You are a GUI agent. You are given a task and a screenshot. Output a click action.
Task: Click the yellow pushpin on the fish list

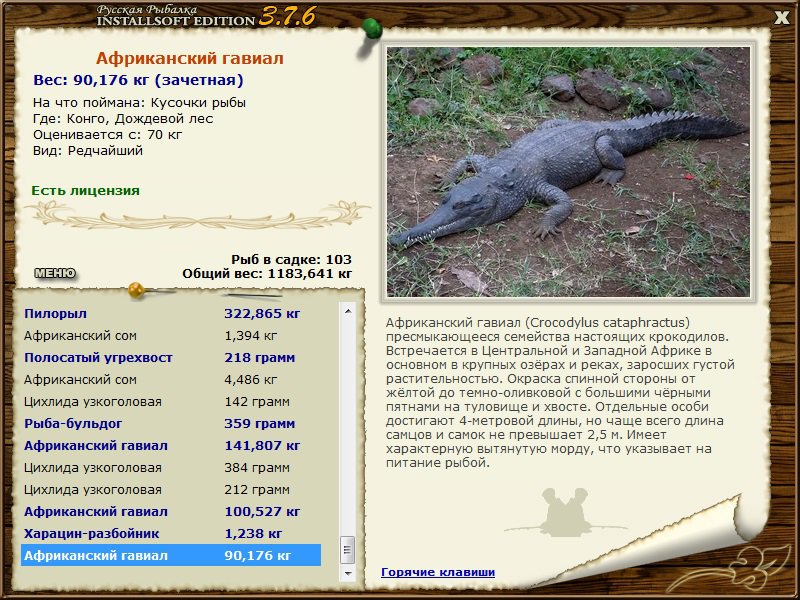click(137, 290)
